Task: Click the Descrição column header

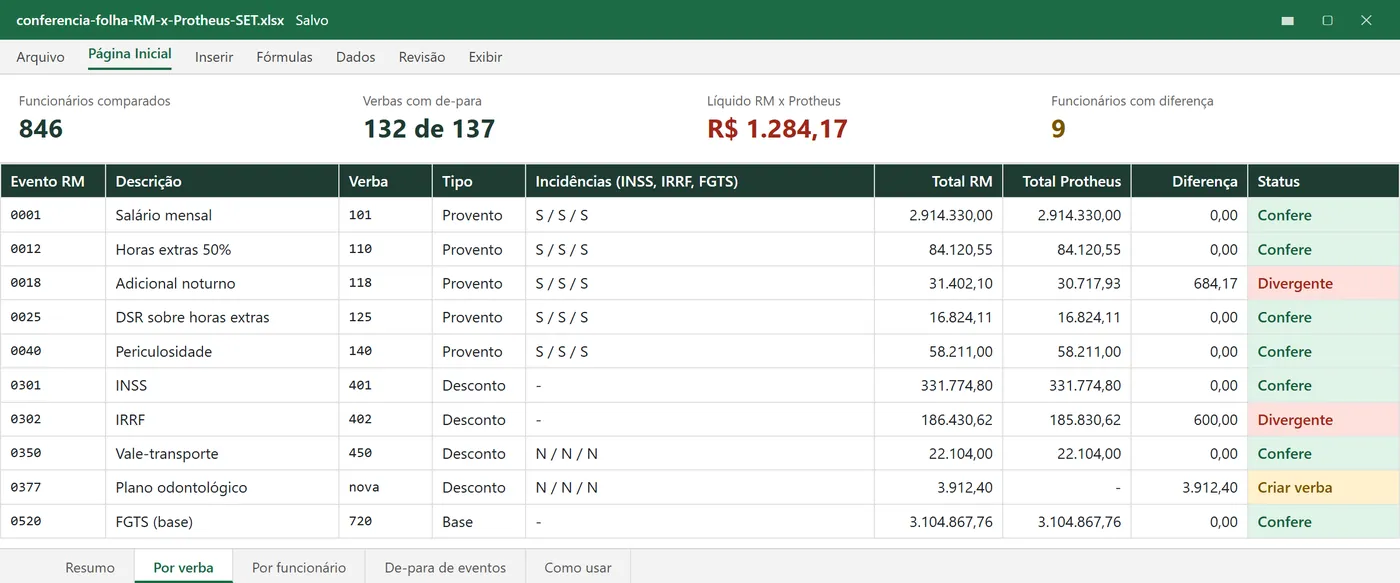Action: coord(222,181)
